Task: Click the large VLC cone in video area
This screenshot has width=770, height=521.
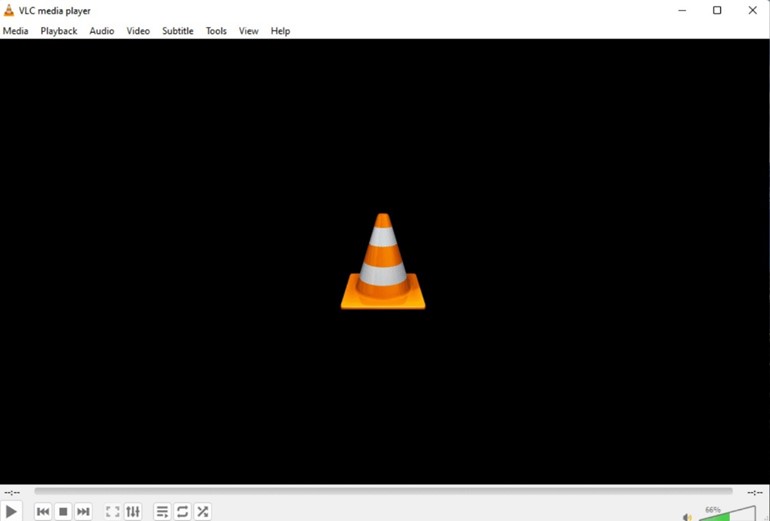Action: [383, 261]
